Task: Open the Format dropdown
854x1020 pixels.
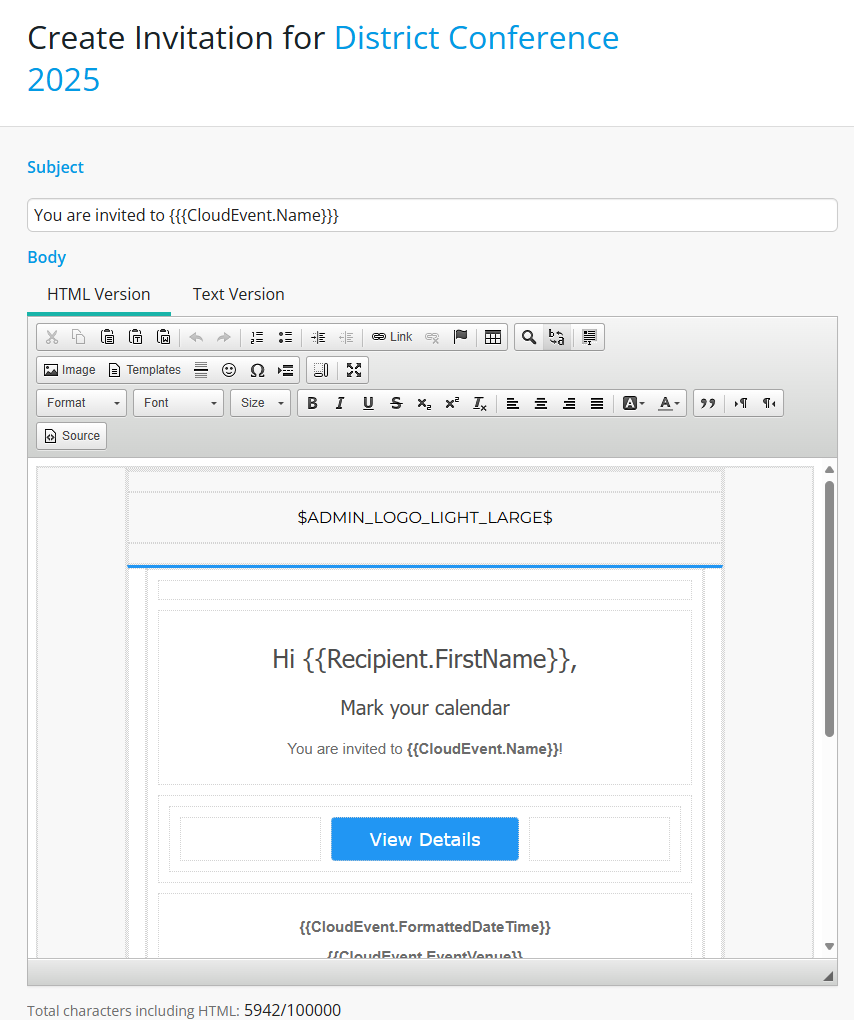Action: click(x=82, y=403)
